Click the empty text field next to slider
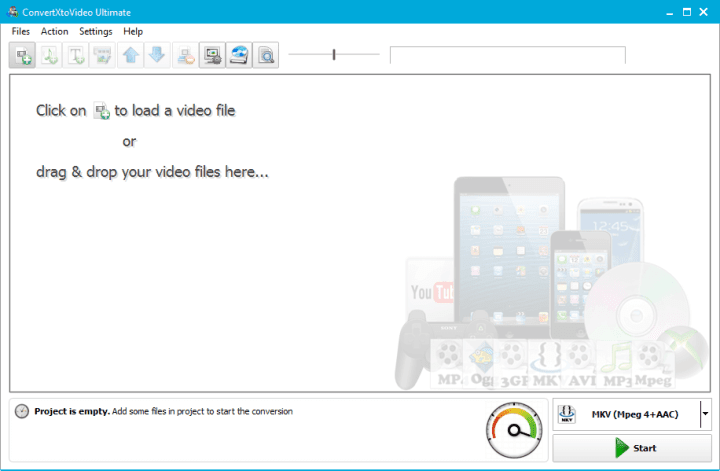This screenshot has height=471, width=720. pos(507,55)
